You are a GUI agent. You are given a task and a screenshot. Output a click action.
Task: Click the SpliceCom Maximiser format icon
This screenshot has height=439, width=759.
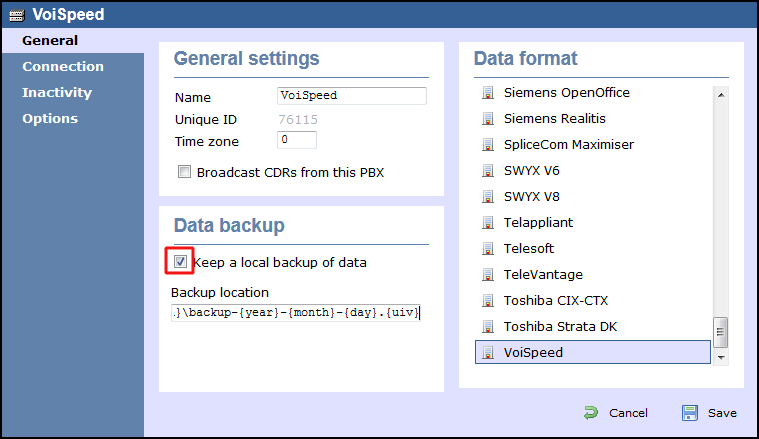pyautogui.click(x=488, y=145)
